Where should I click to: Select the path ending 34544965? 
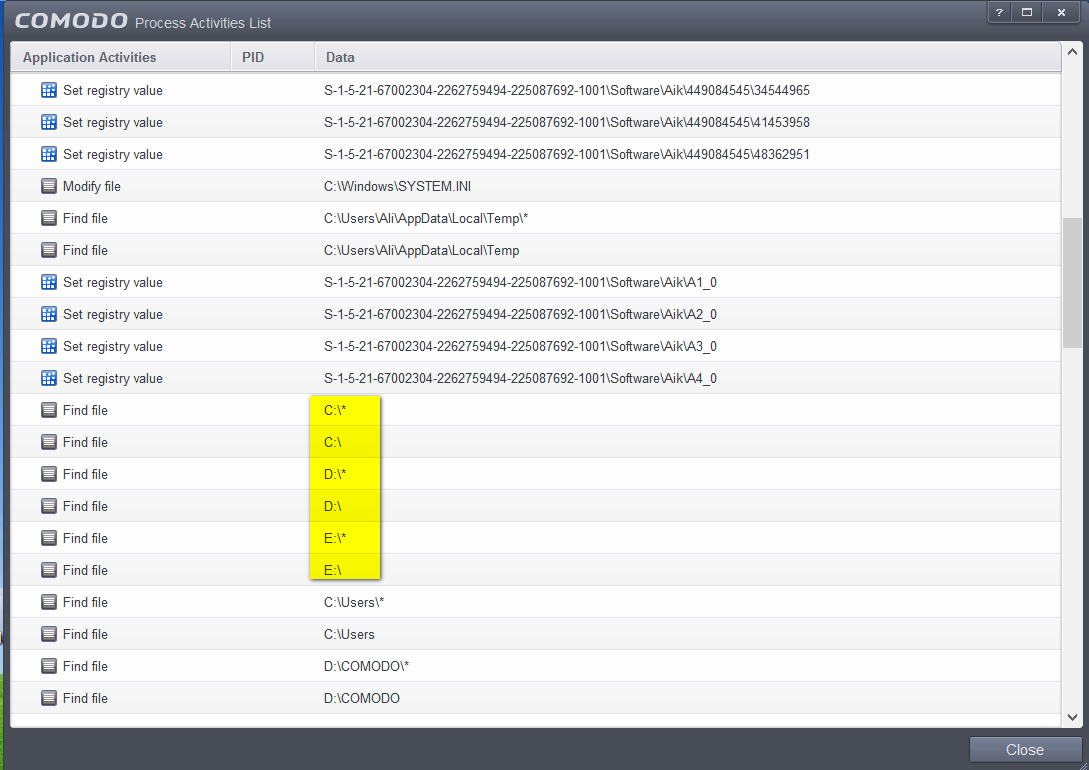tap(567, 90)
